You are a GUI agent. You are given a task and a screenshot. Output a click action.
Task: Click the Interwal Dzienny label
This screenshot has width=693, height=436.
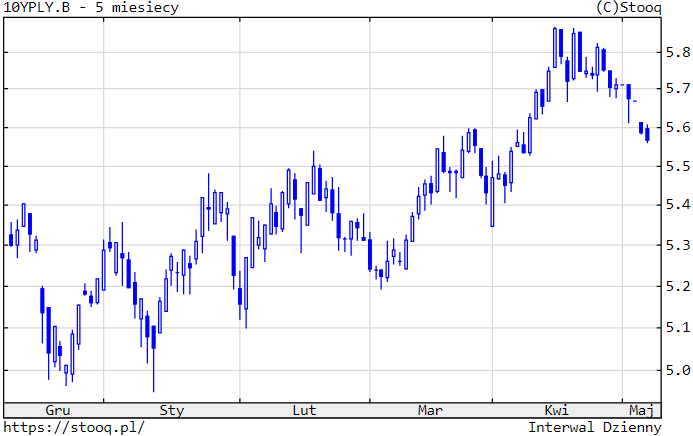point(595,427)
